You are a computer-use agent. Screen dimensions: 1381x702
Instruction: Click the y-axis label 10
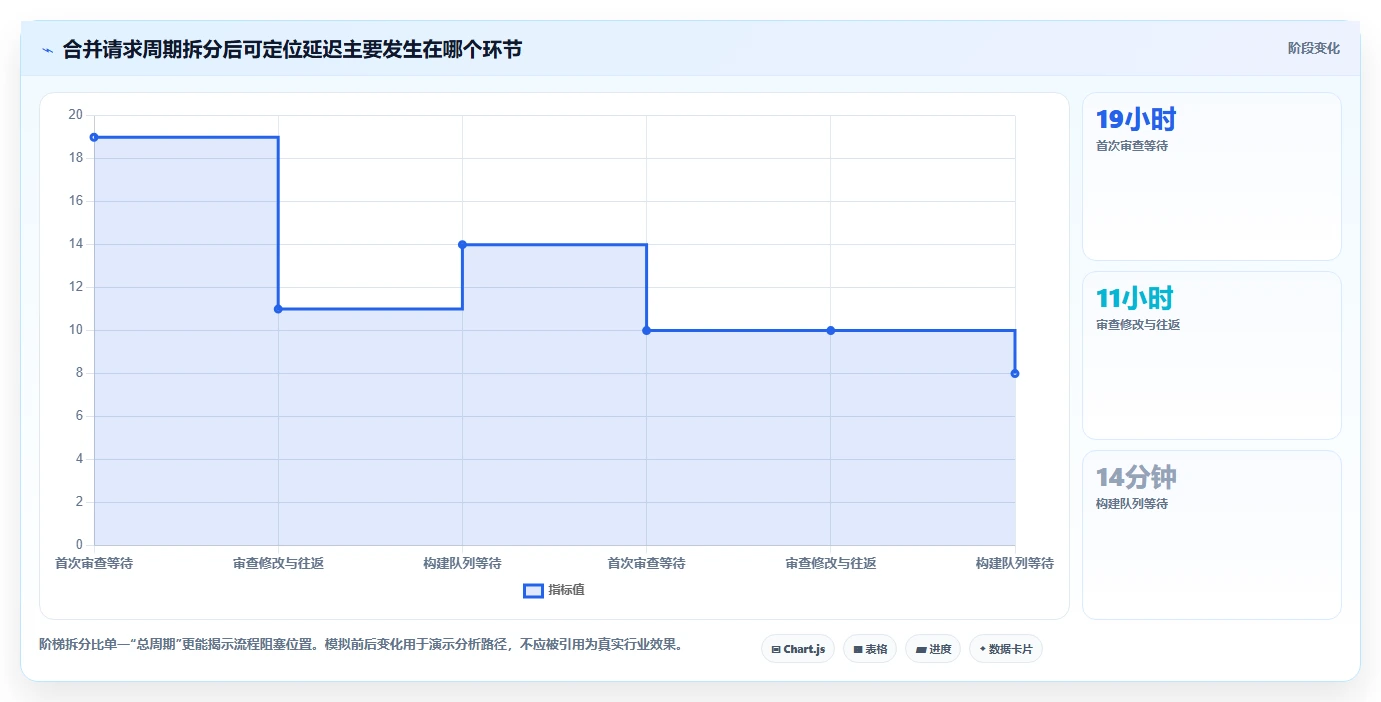pyautogui.click(x=75, y=330)
